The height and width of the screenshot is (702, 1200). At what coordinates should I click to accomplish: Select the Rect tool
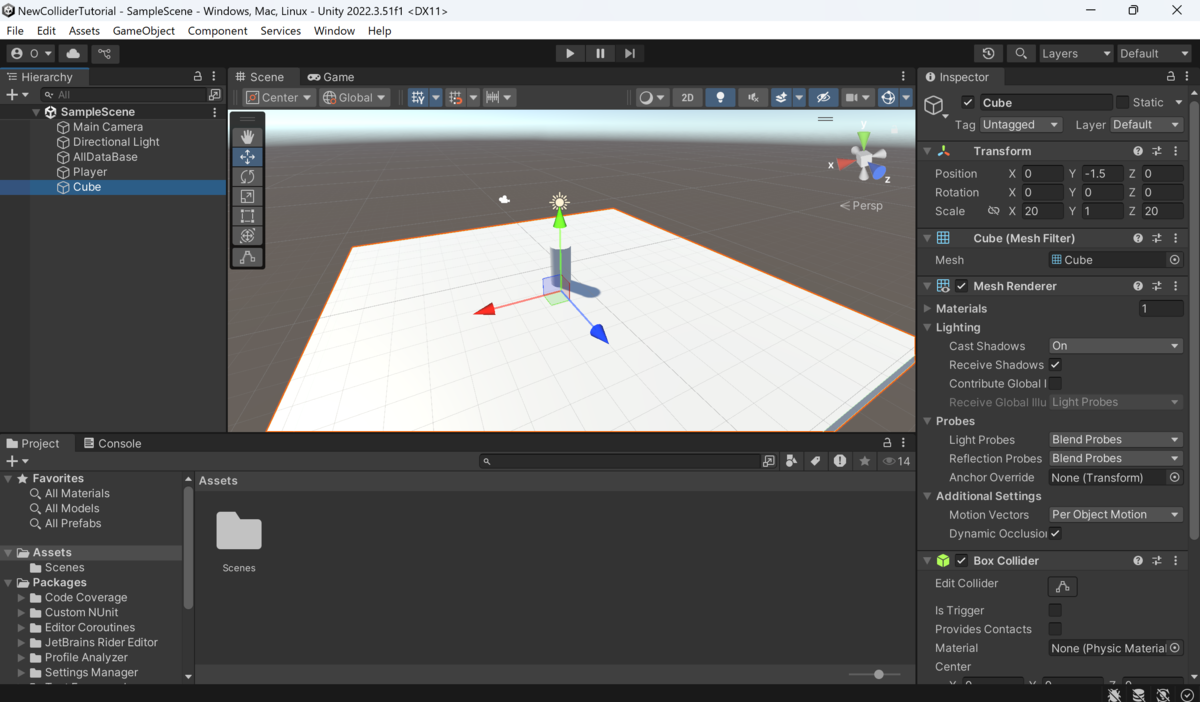pyautogui.click(x=247, y=216)
